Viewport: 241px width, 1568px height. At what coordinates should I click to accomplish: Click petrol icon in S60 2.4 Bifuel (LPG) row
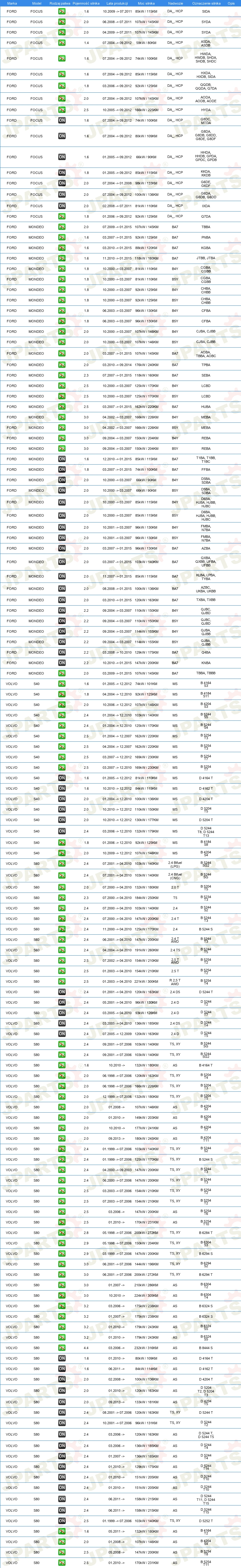pos(61,864)
